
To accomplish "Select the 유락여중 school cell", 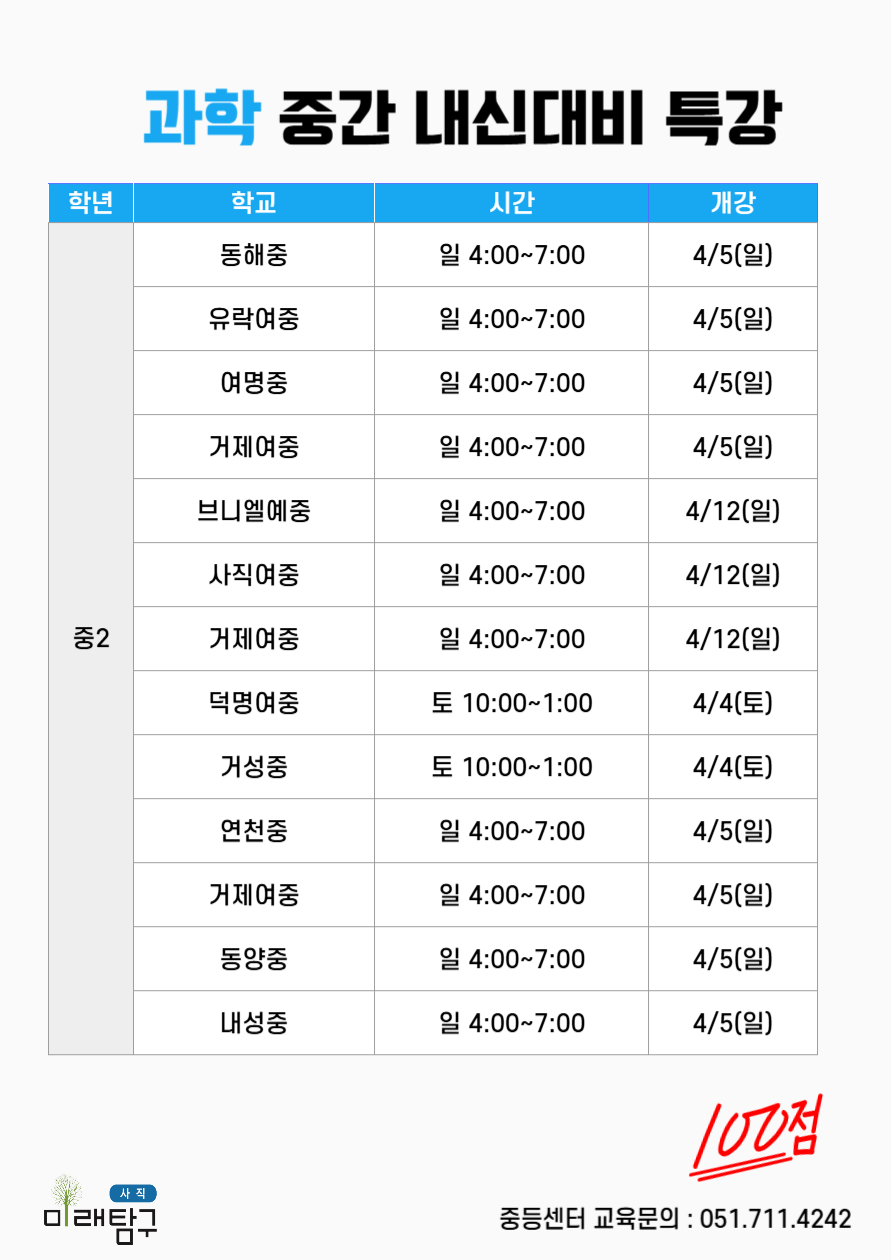I will (254, 319).
